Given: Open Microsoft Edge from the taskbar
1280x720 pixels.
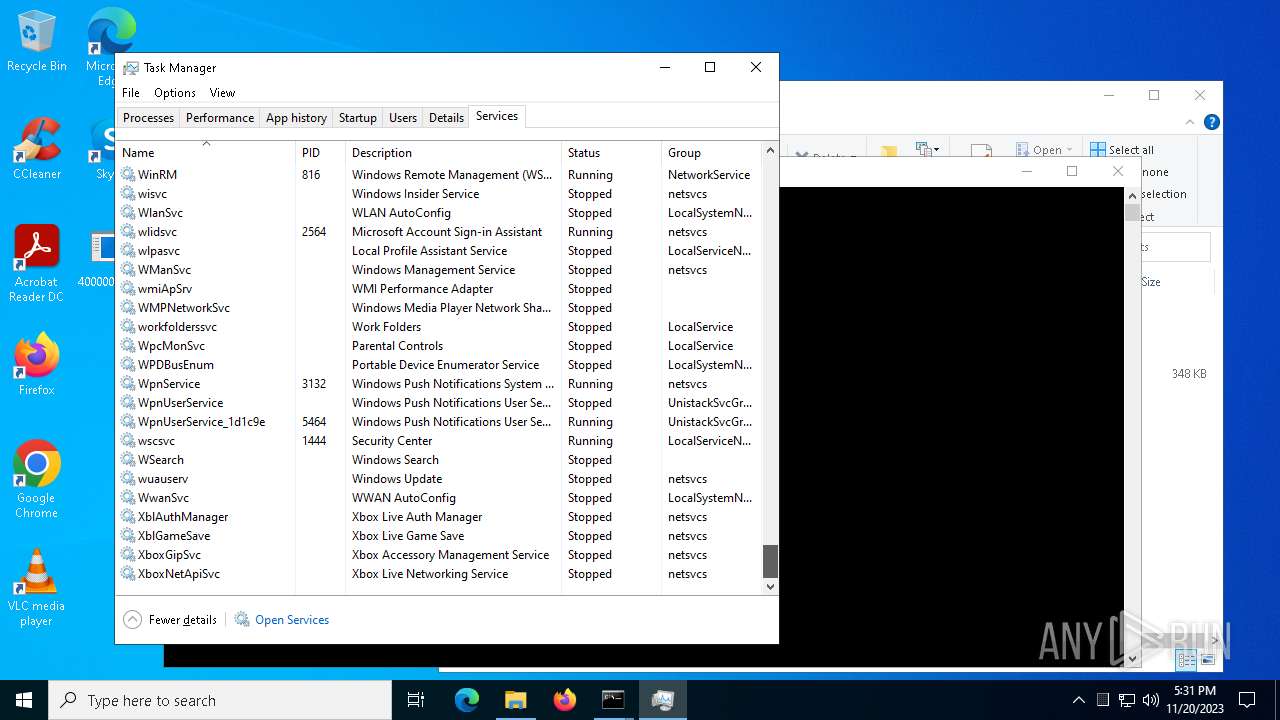Looking at the screenshot, I should (467, 700).
